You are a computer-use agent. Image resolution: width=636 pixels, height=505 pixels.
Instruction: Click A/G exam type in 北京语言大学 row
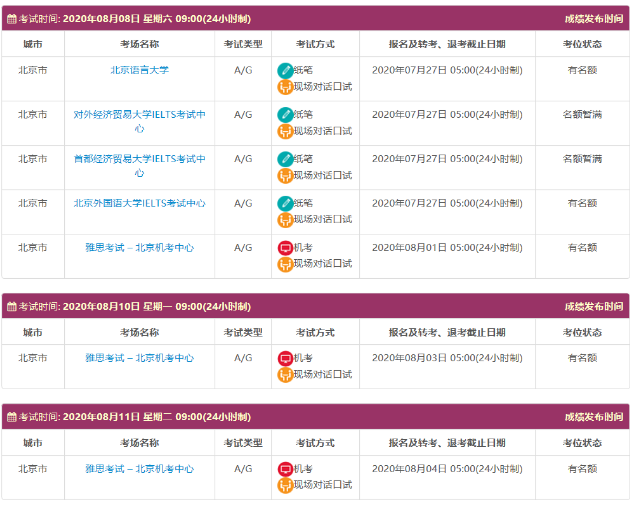(x=243, y=70)
